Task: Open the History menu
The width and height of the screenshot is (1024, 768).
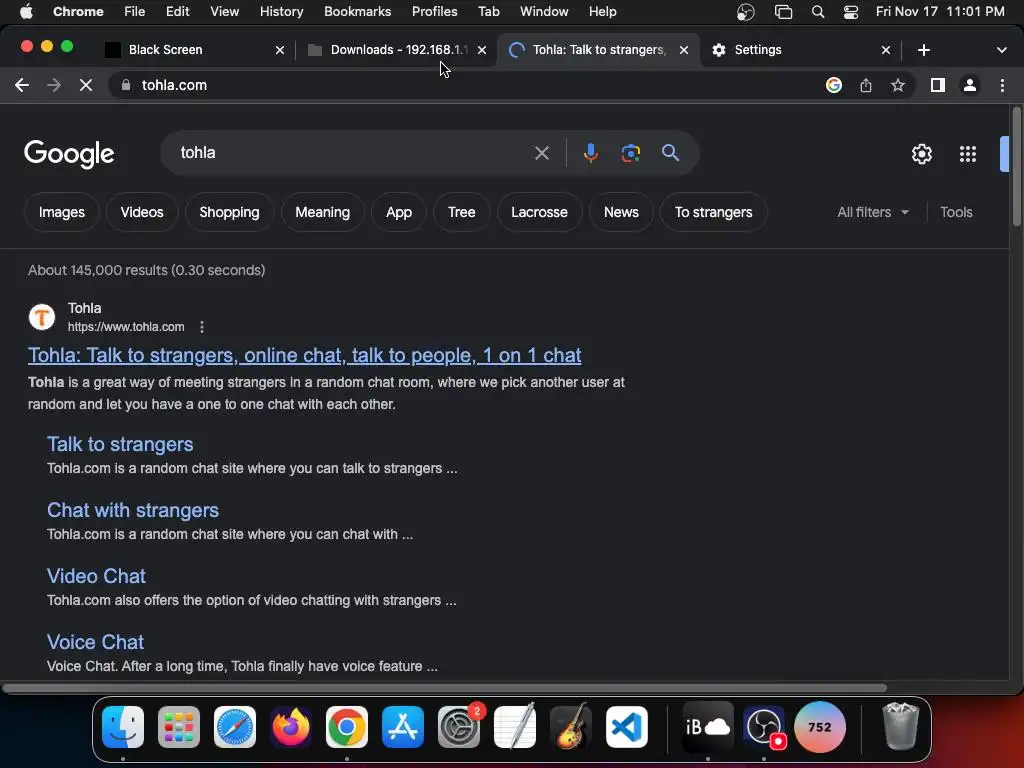Action: (x=281, y=12)
